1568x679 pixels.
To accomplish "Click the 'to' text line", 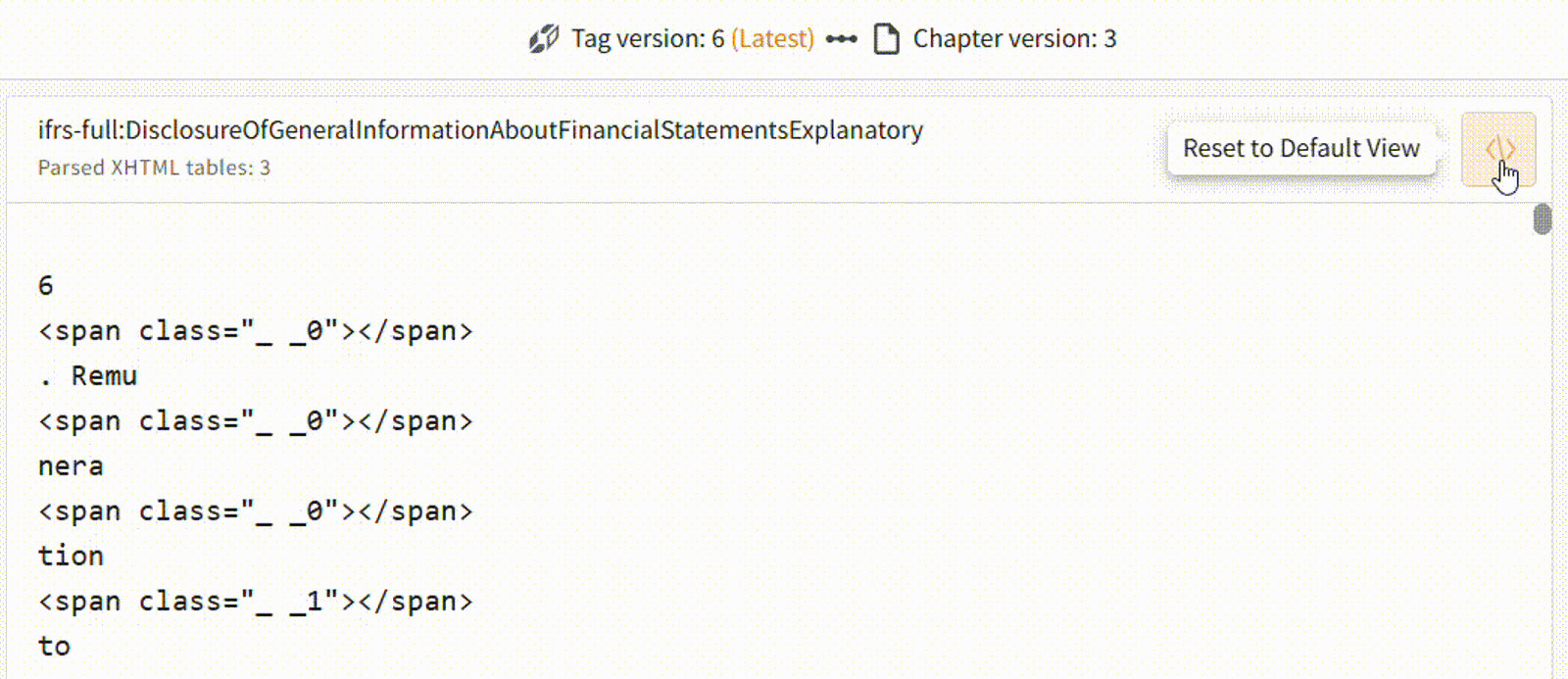I will pyautogui.click(x=54, y=647).
